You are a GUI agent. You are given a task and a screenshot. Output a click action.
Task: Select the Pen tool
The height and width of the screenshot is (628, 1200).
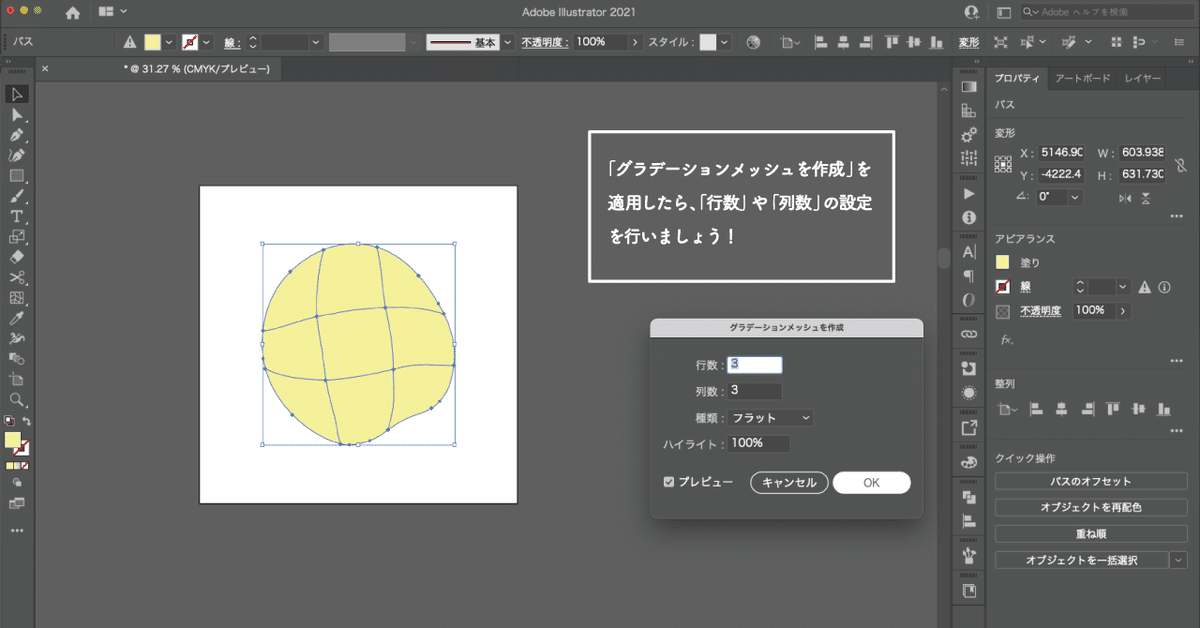[x=17, y=135]
